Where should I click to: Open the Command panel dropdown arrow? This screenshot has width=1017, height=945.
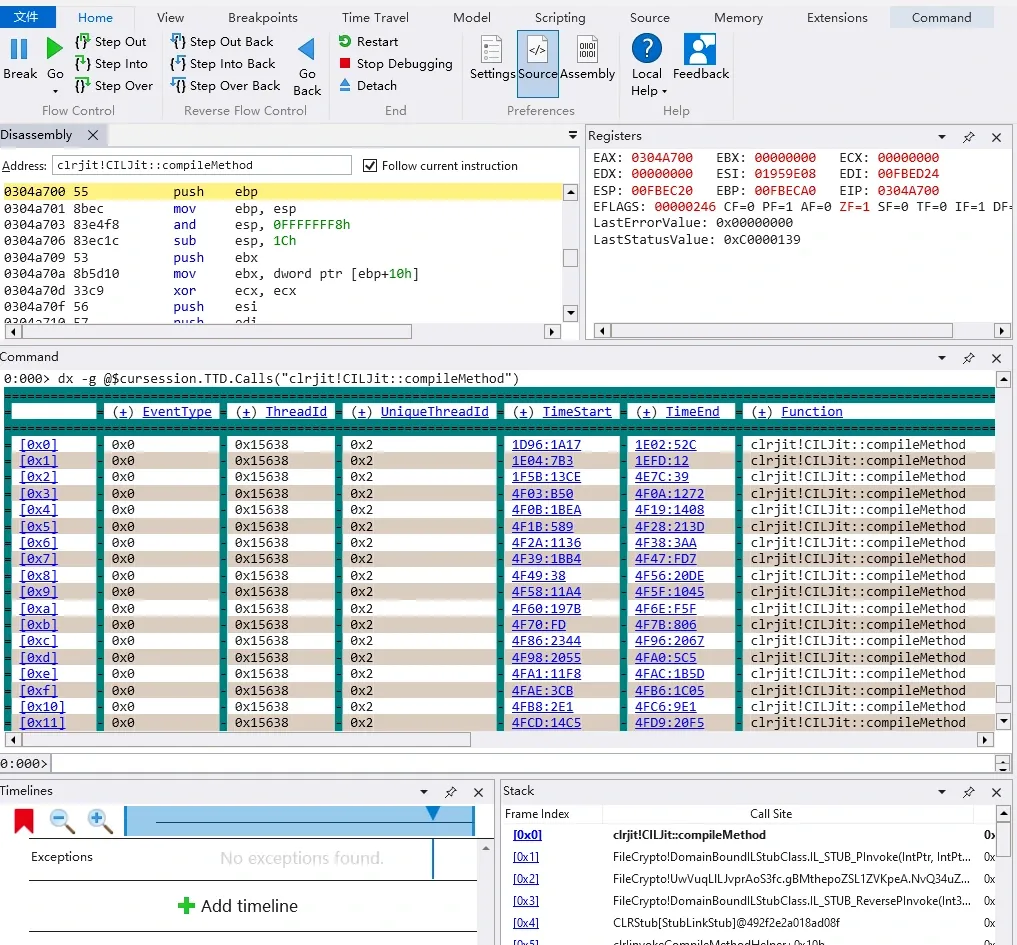[x=942, y=358]
